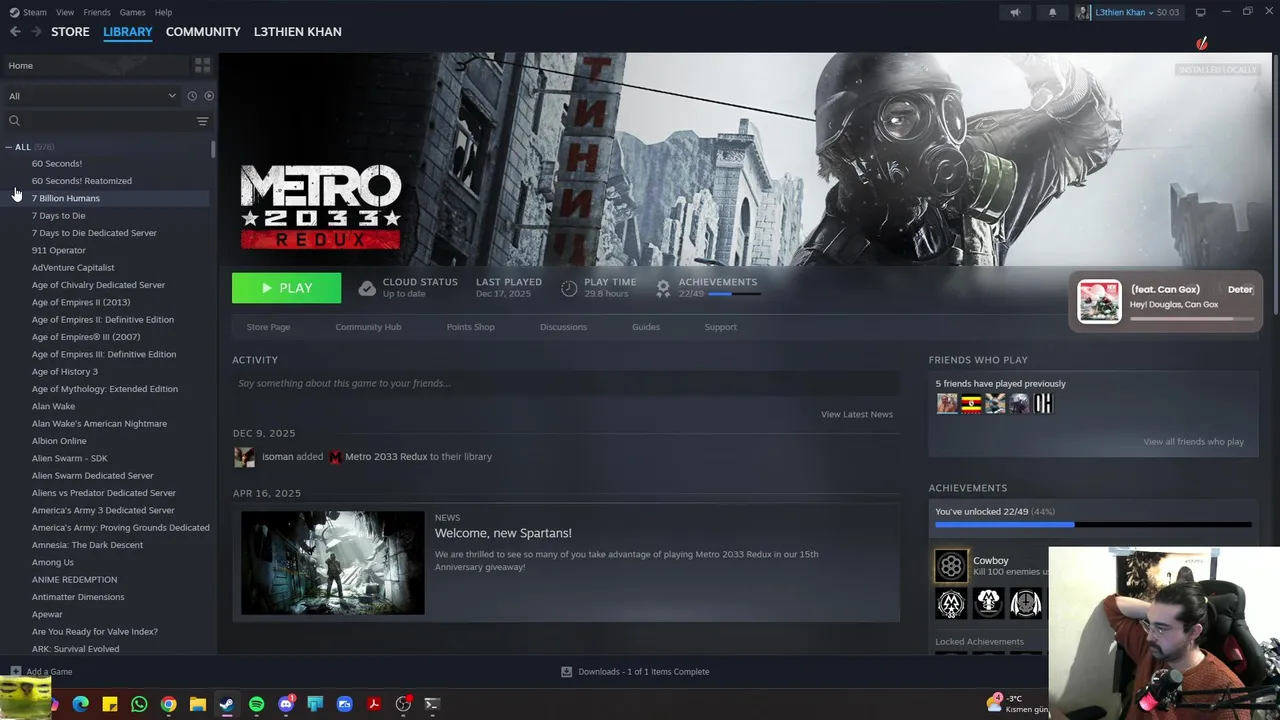Click View all friends who play
1280x720 pixels.
[1194, 442]
